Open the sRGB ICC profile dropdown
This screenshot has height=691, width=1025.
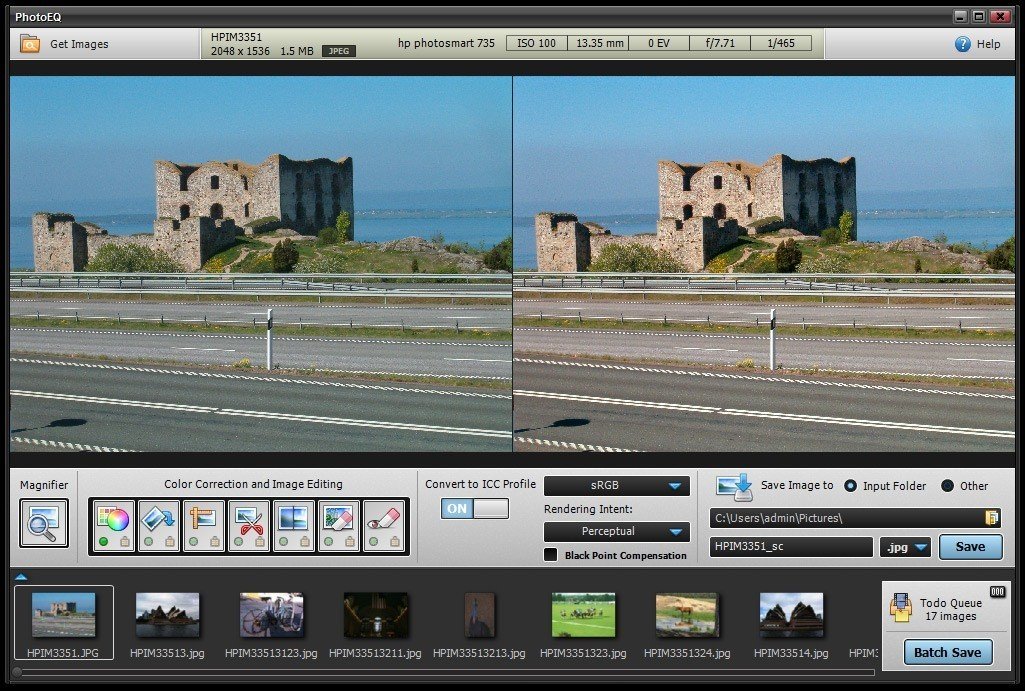click(x=616, y=486)
